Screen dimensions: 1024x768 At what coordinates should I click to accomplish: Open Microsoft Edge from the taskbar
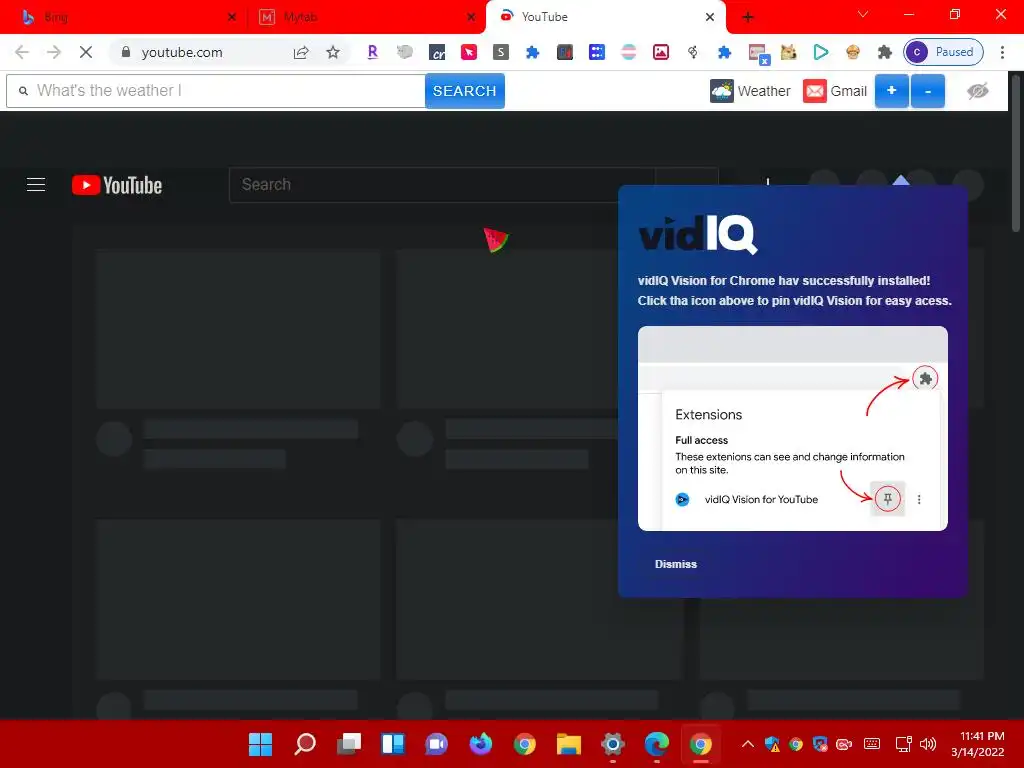pyautogui.click(x=656, y=744)
